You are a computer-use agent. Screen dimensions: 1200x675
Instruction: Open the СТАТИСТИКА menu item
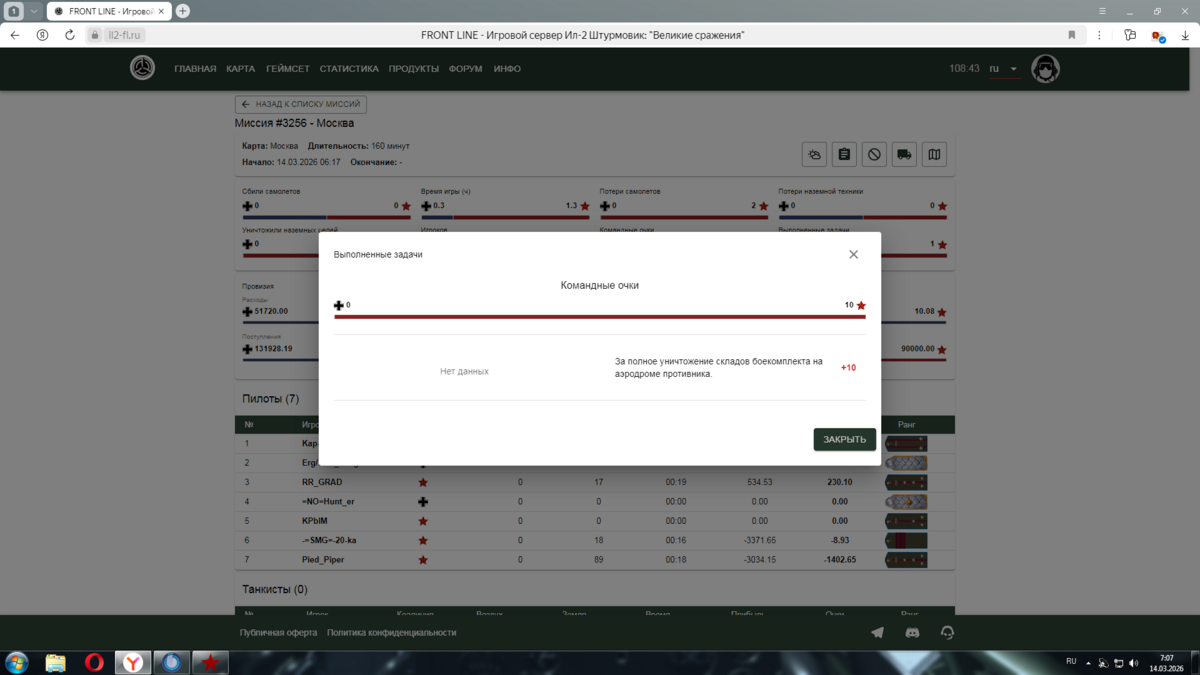tap(349, 69)
